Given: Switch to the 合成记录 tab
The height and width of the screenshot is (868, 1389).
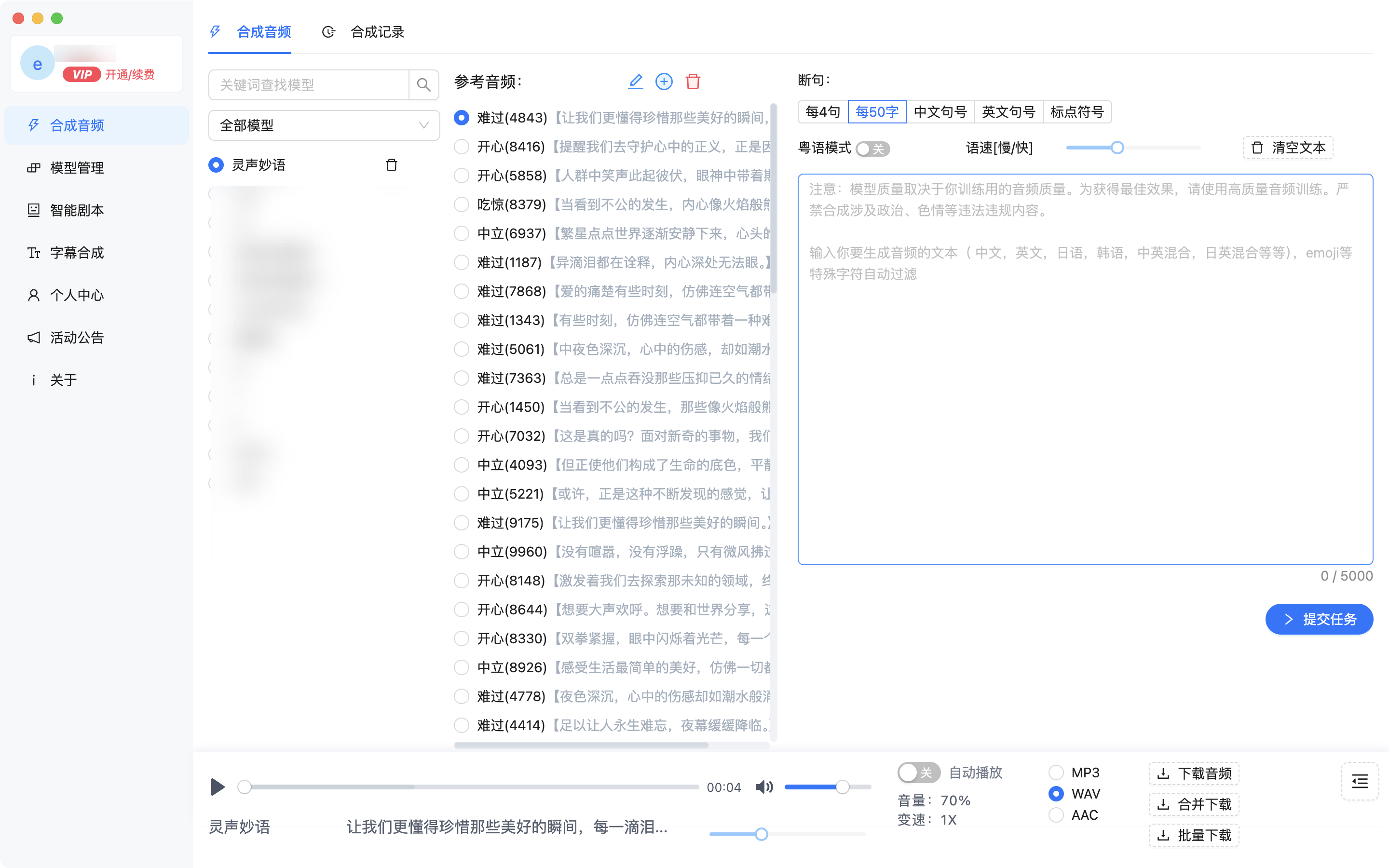Looking at the screenshot, I should 364,32.
